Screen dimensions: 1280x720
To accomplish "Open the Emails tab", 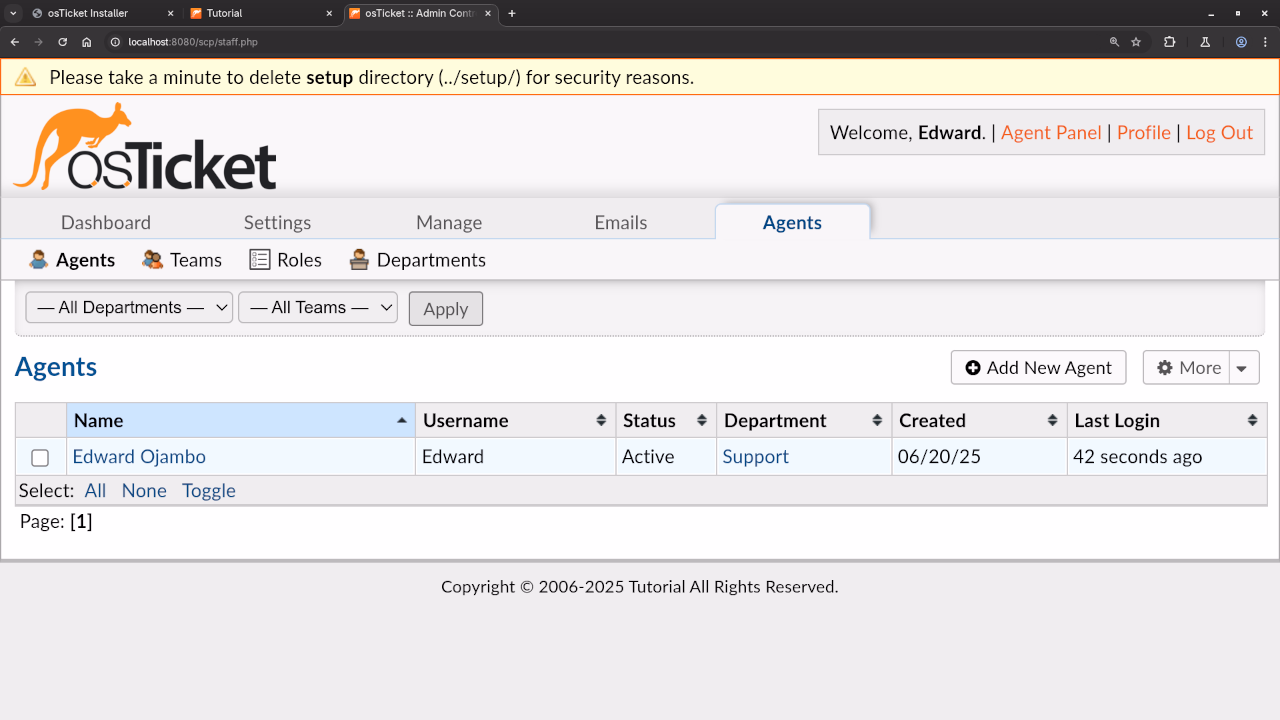I will pos(621,222).
